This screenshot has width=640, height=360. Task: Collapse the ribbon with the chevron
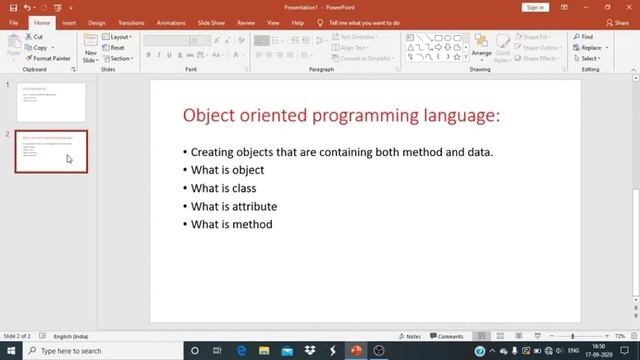tap(634, 69)
